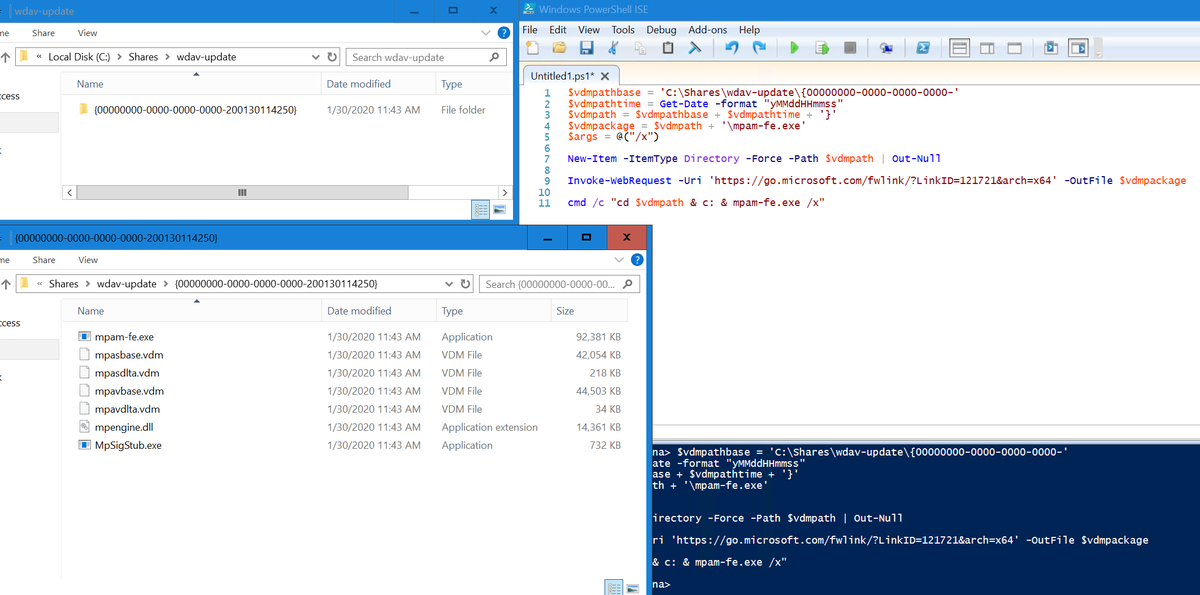Run the script with the green play icon
The image size is (1200, 595).
point(794,48)
